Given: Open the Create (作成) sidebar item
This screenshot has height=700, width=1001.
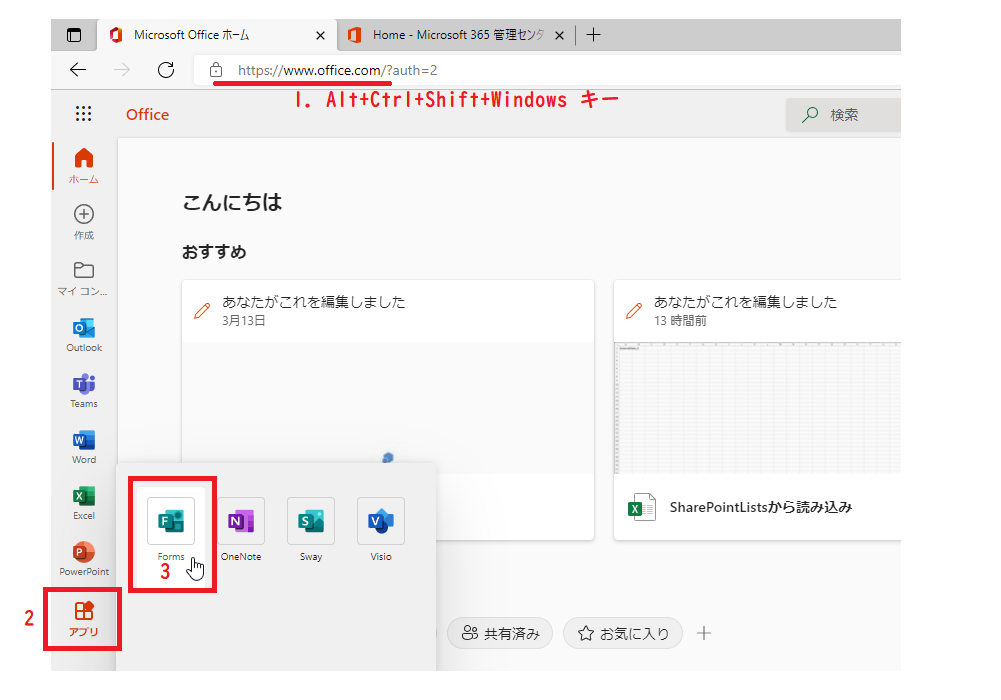Looking at the screenshot, I should pos(84,222).
